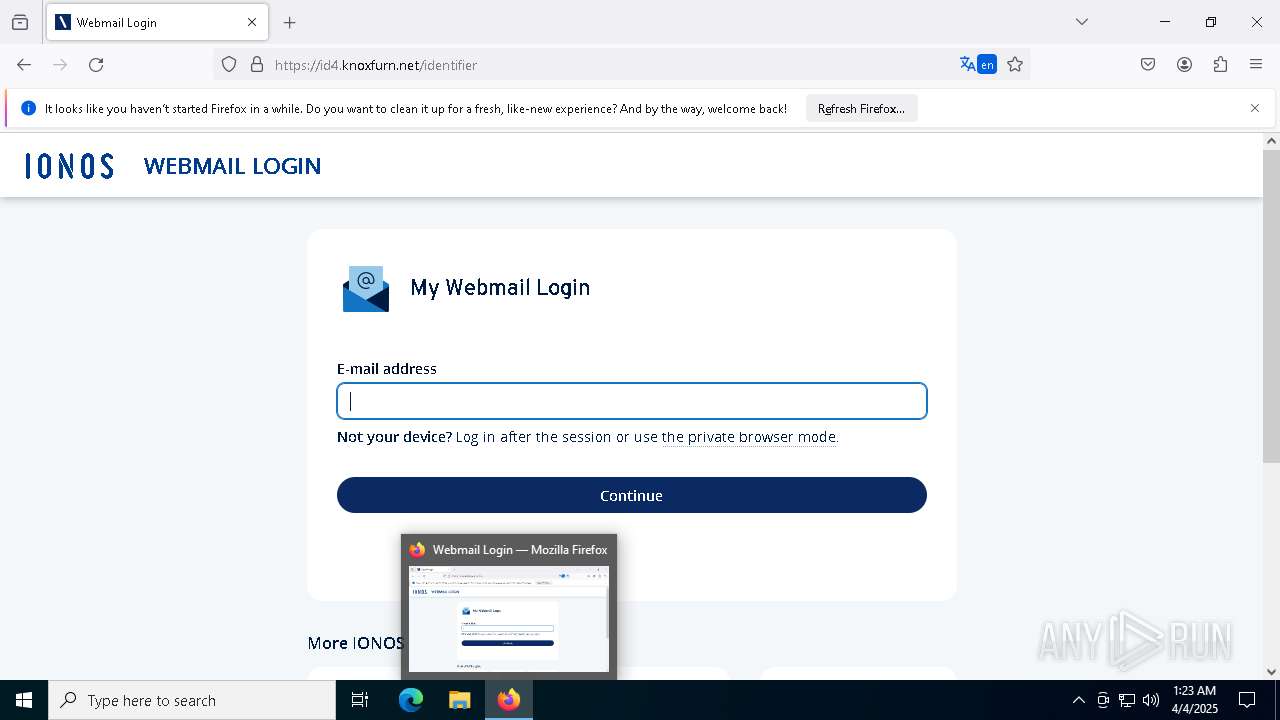Click the WEBMAIL LOGIN header text
Image resolution: width=1280 pixels, height=720 pixels.
click(232, 166)
